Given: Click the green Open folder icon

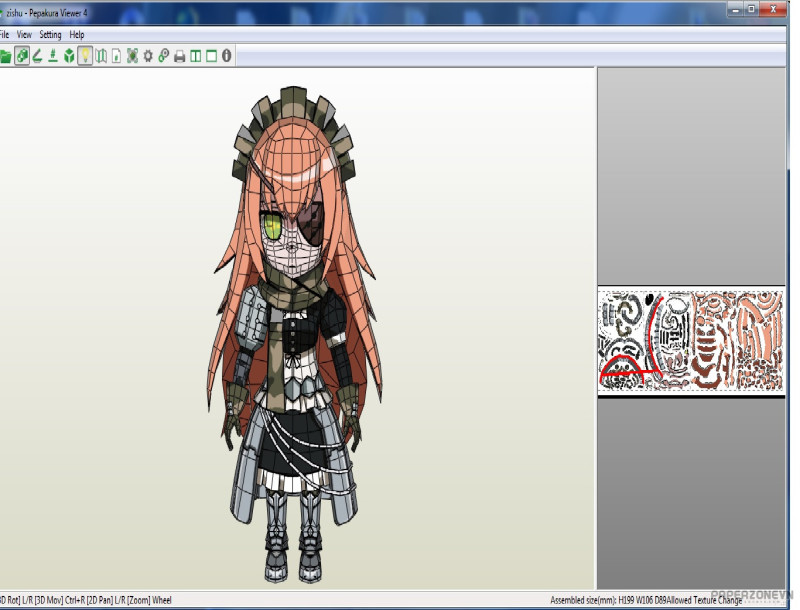Looking at the screenshot, I should coord(5,56).
